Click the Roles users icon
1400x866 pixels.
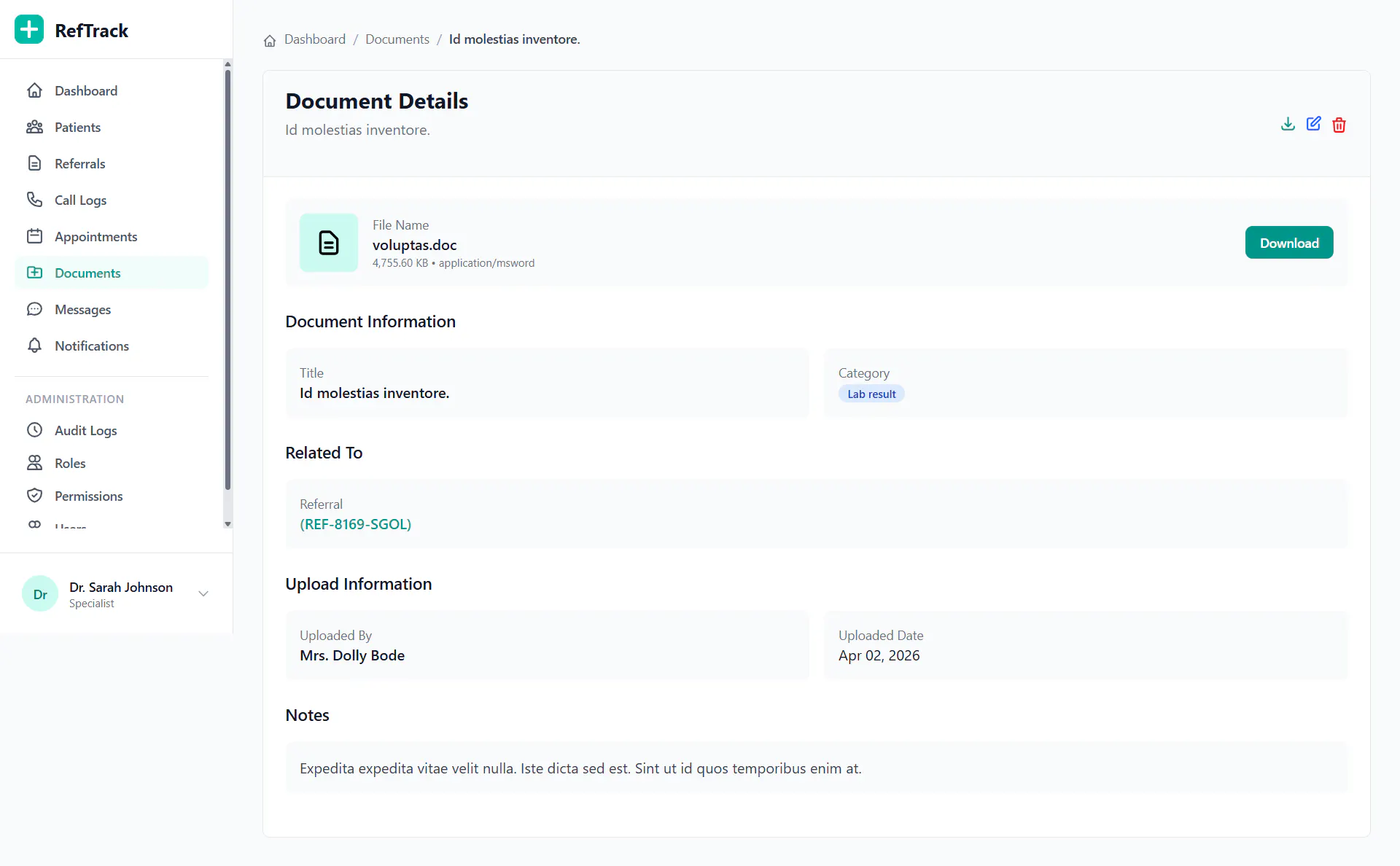[34, 463]
